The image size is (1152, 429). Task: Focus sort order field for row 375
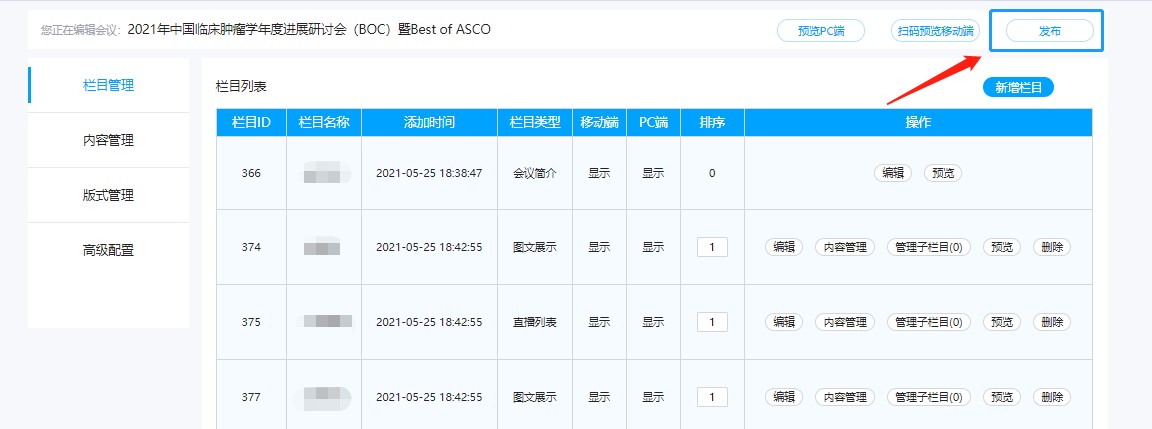click(x=712, y=322)
